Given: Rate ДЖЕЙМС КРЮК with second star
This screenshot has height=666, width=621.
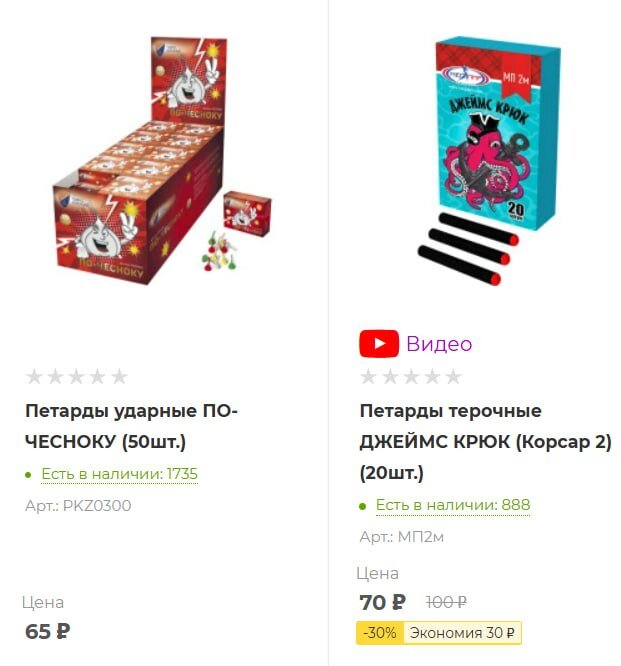Looking at the screenshot, I should tap(390, 376).
